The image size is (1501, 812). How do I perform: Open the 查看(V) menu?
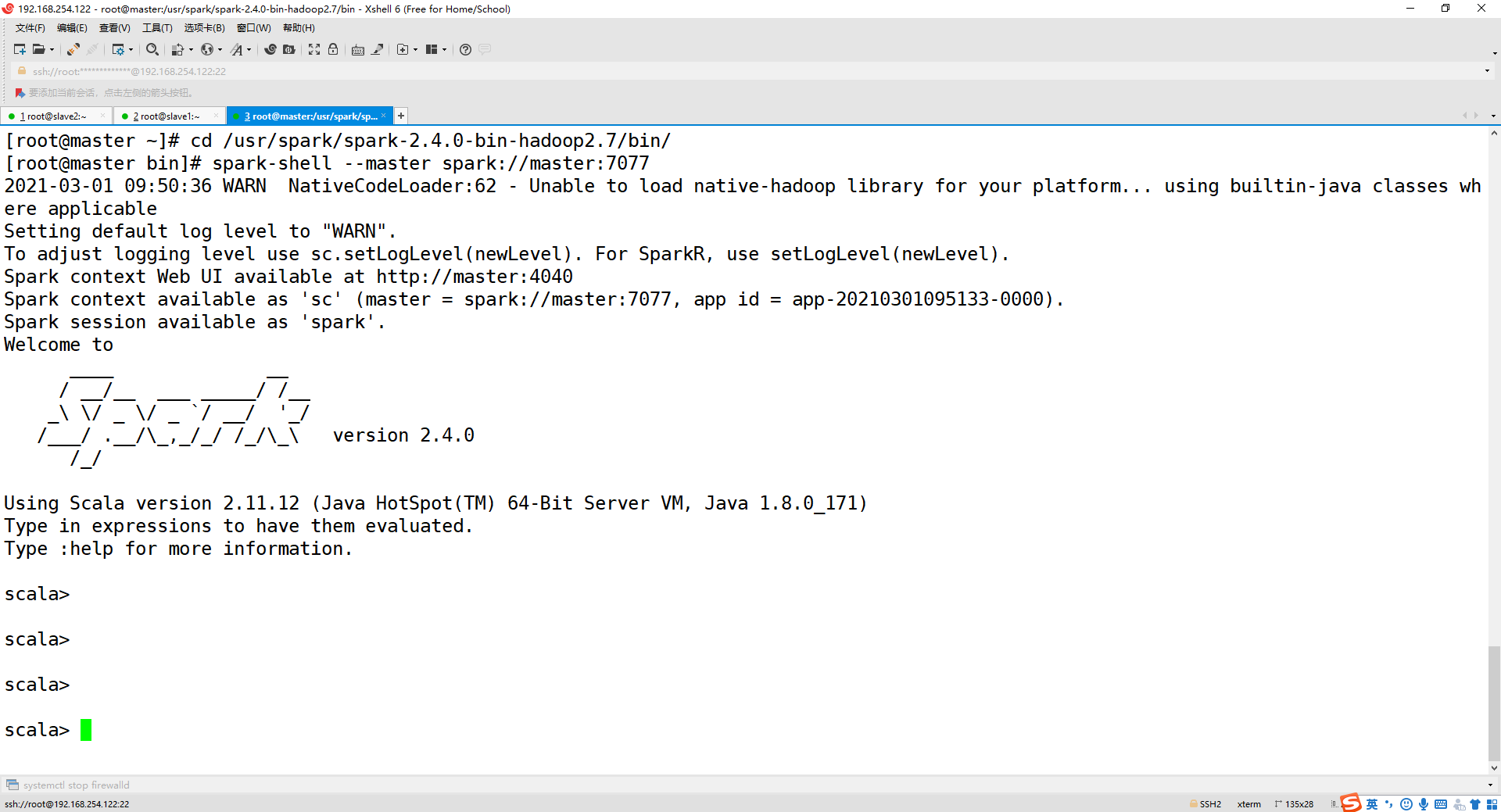[114, 28]
